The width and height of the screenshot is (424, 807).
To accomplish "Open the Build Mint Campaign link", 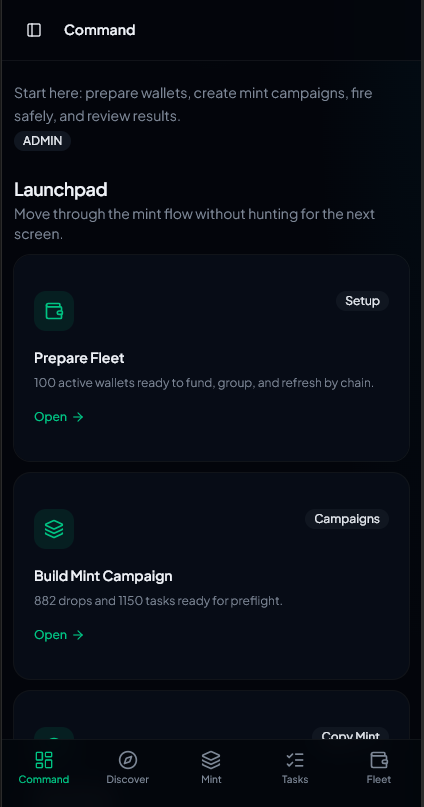I will click(59, 635).
